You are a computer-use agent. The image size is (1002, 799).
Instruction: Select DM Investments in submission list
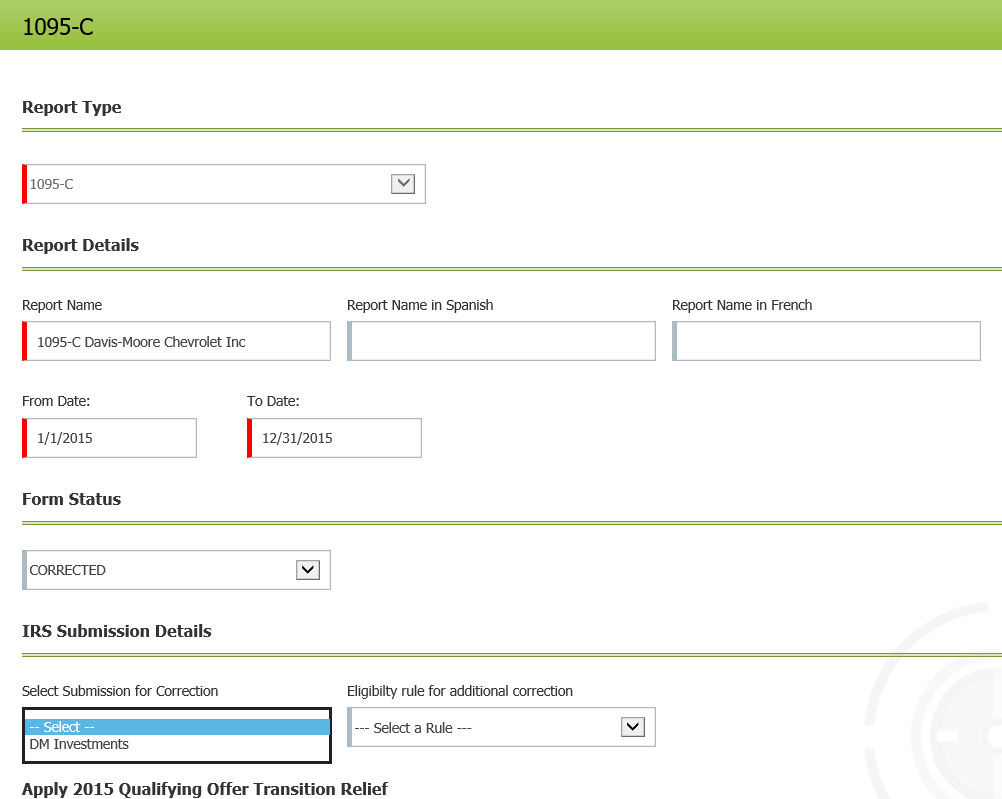pos(79,744)
